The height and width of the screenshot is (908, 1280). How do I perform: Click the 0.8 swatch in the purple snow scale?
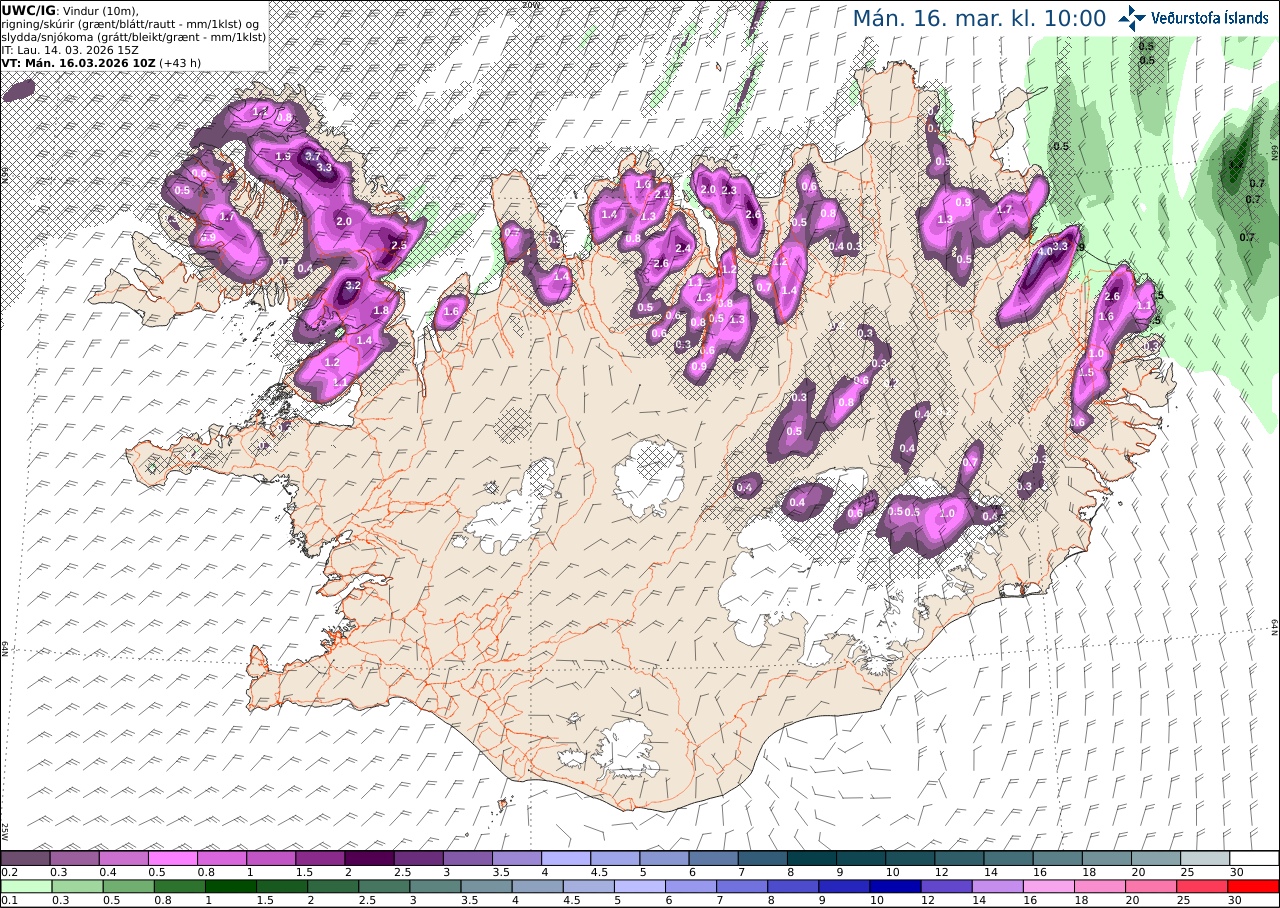click(x=222, y=858)
